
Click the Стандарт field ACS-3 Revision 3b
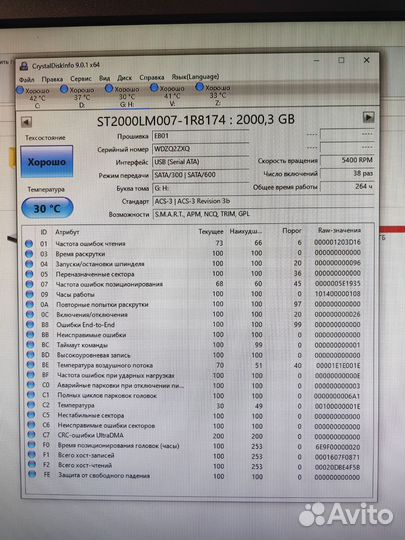[x=263, y=201]
